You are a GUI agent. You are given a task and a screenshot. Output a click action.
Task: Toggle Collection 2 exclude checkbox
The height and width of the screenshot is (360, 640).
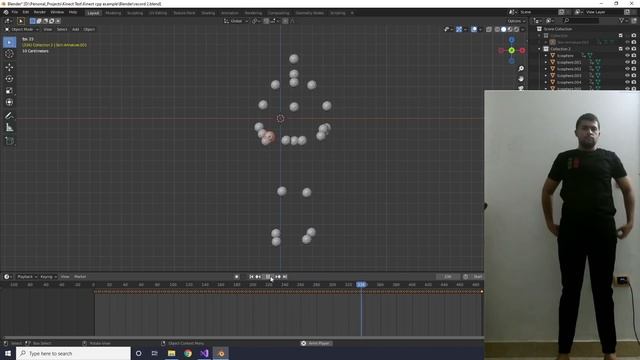(x=620, y=49)
